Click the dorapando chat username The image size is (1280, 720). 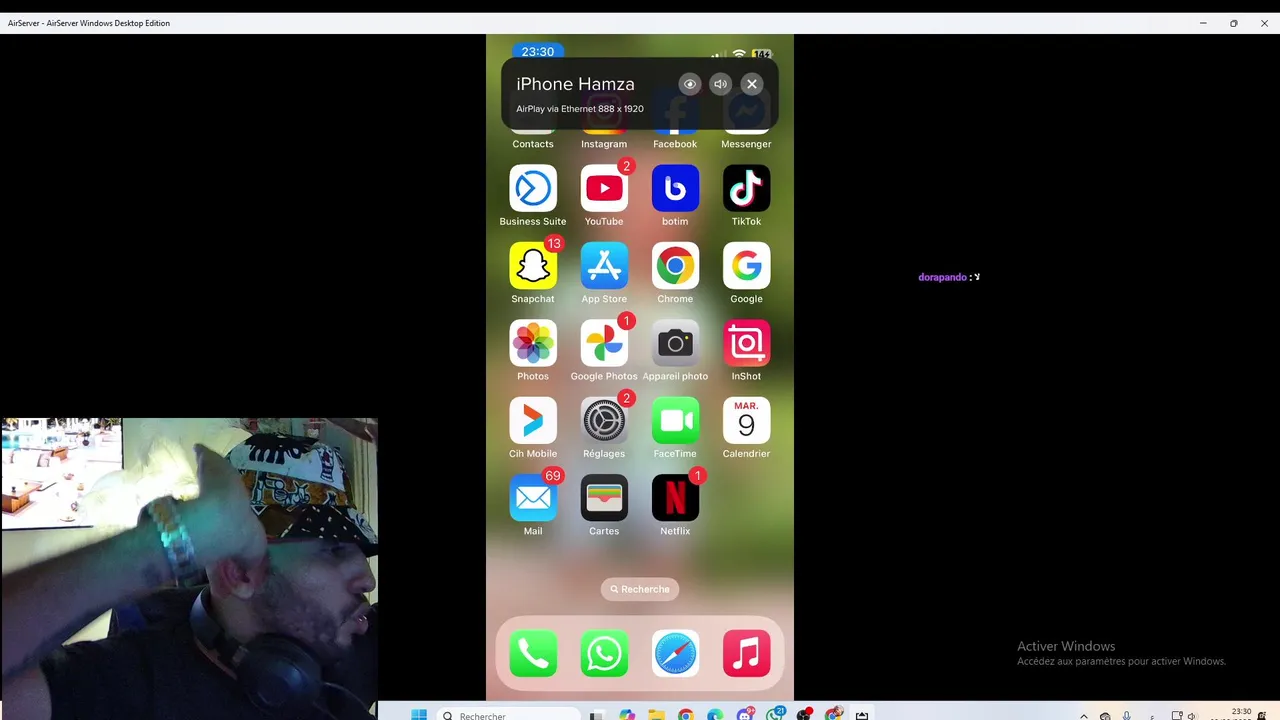tap(942, 277)
